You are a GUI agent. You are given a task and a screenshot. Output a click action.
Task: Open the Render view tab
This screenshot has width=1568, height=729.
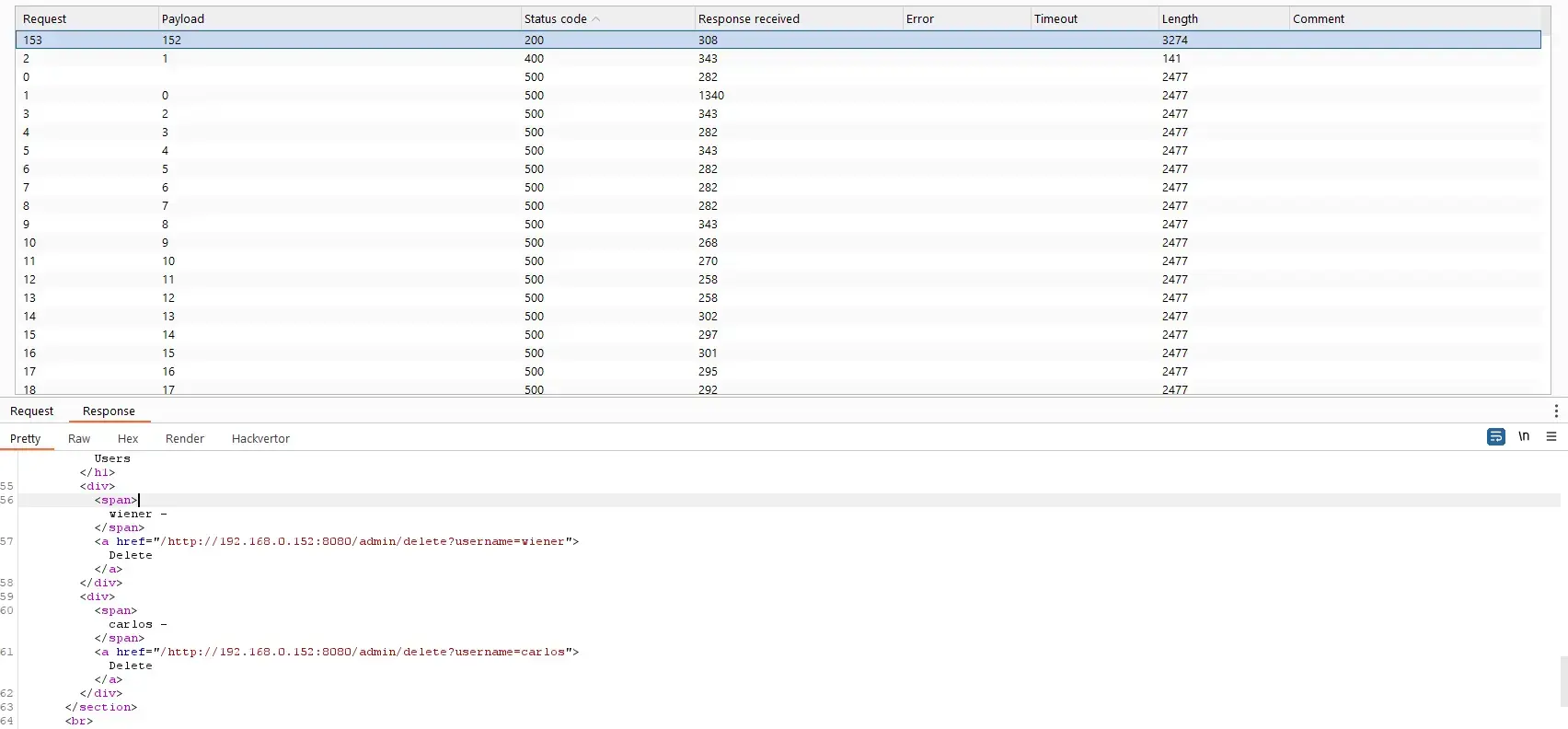coord(185,439)
